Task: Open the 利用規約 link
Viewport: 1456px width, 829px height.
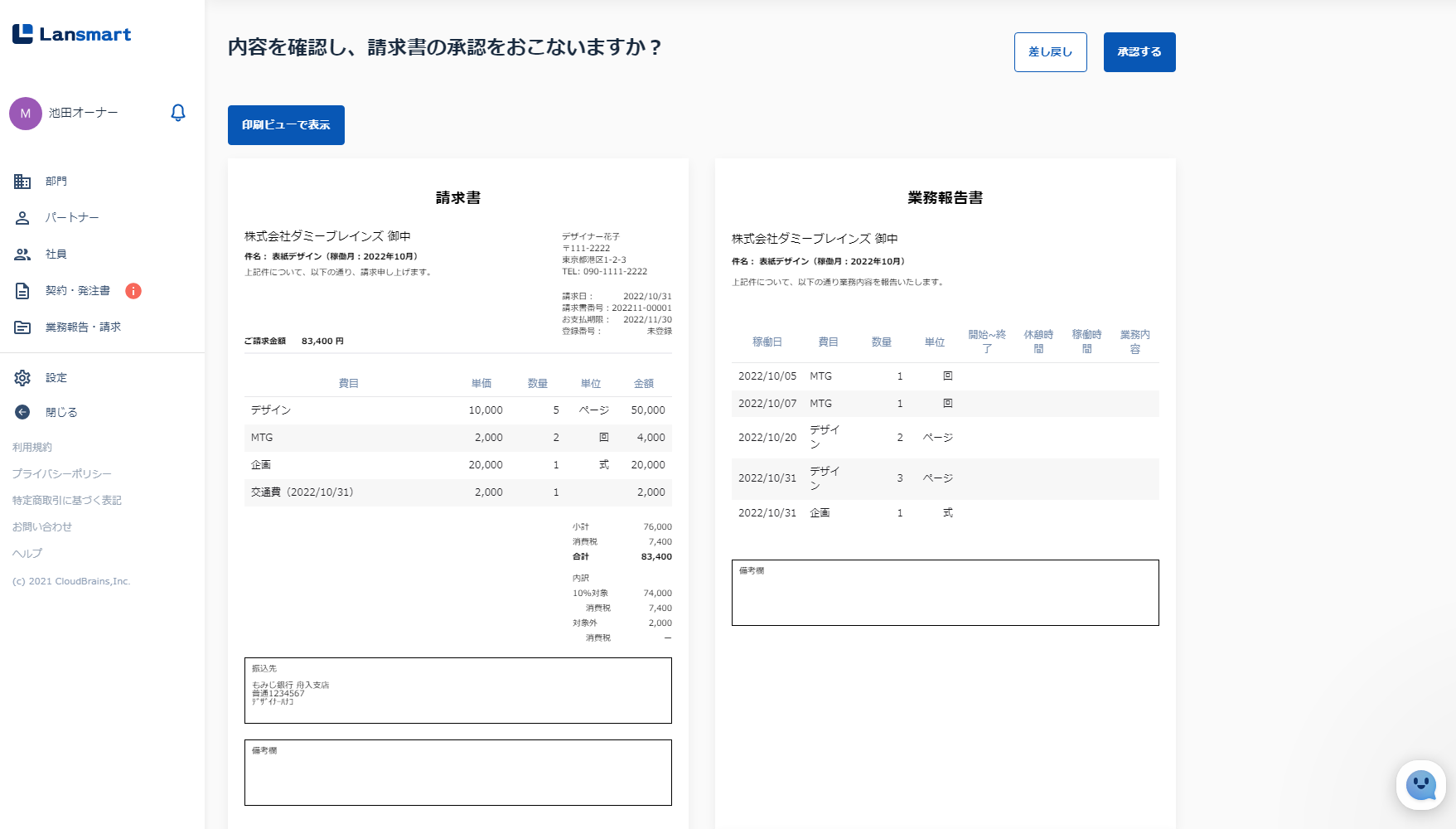Action: coord(32,448)
